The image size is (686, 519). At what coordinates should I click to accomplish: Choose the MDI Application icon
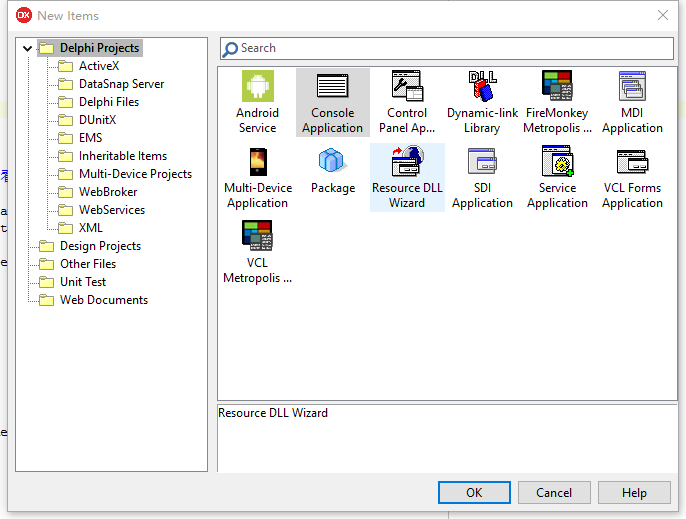(632, 86)
